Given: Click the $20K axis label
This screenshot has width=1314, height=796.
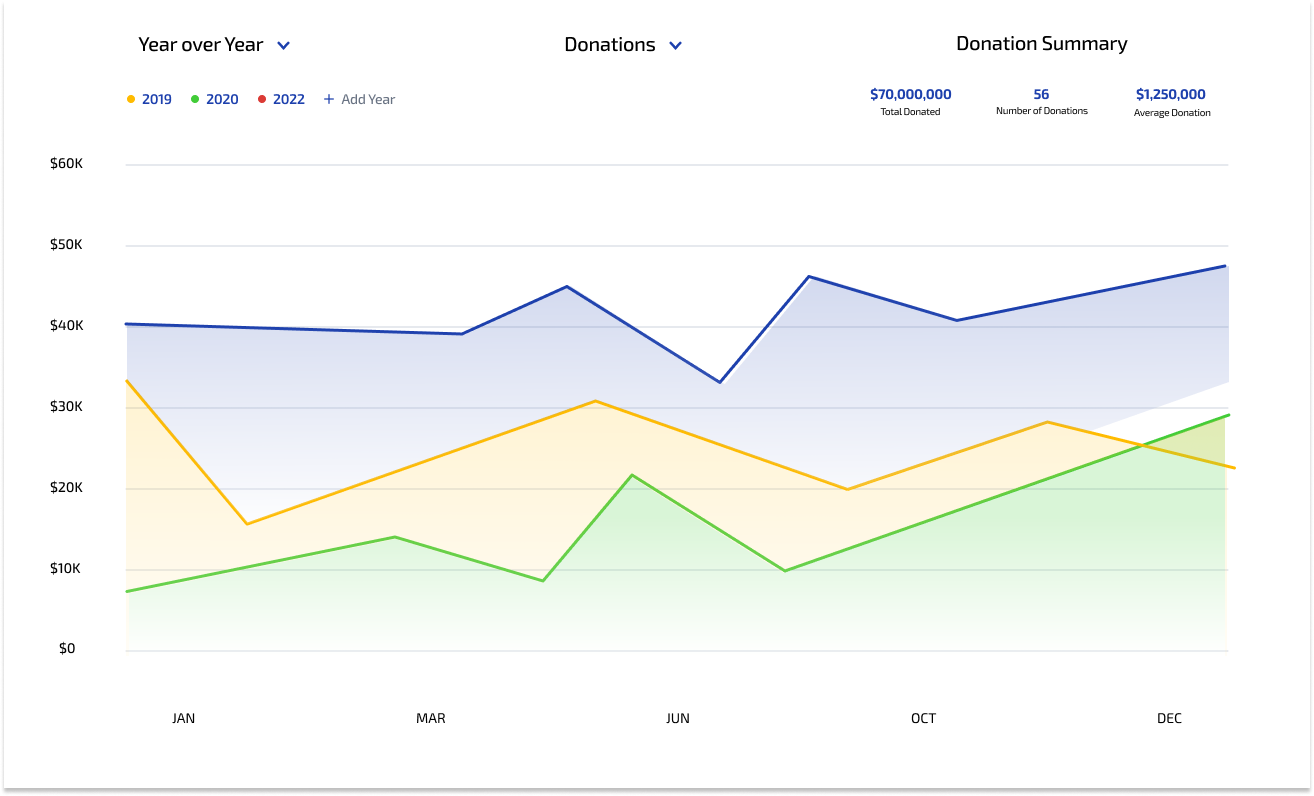Looking at the screenshot, I should pyautogui.click(x=66, y=487).
